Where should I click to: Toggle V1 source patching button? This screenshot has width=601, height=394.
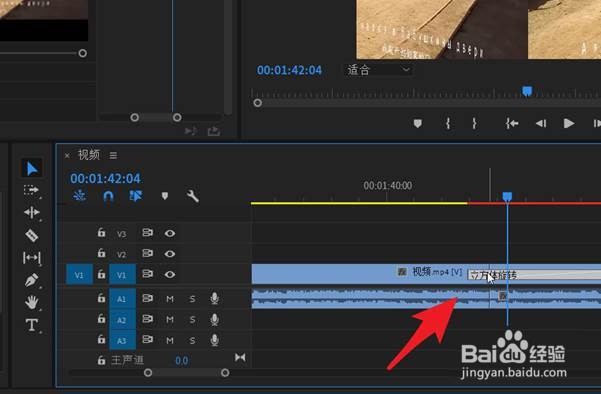click(x=79, y=274)
